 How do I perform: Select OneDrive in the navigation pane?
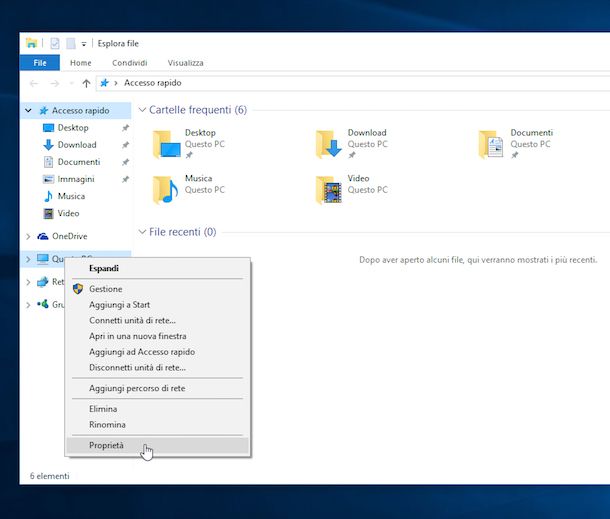click(69, 236)
